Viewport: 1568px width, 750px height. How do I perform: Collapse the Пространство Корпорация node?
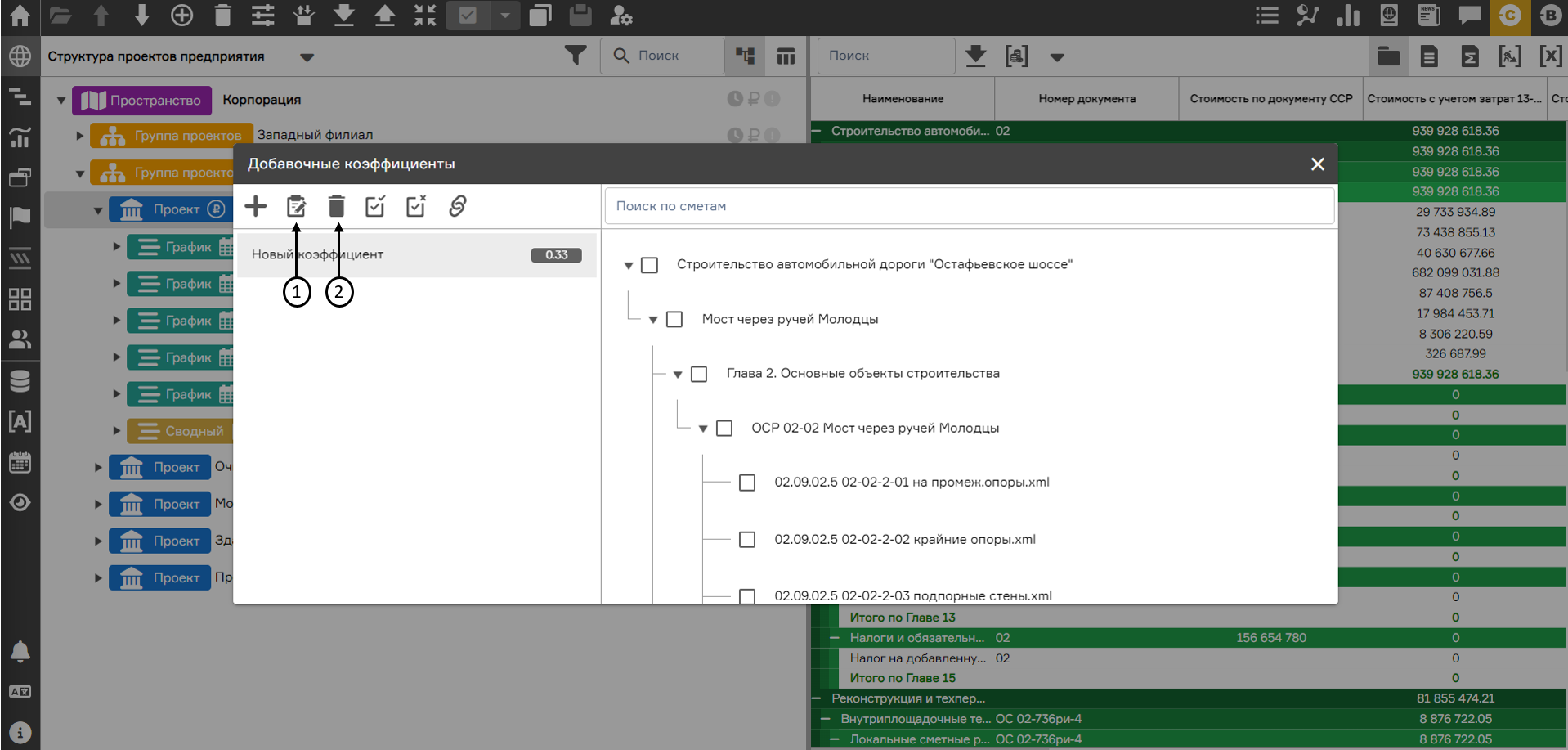coord(61,101)
